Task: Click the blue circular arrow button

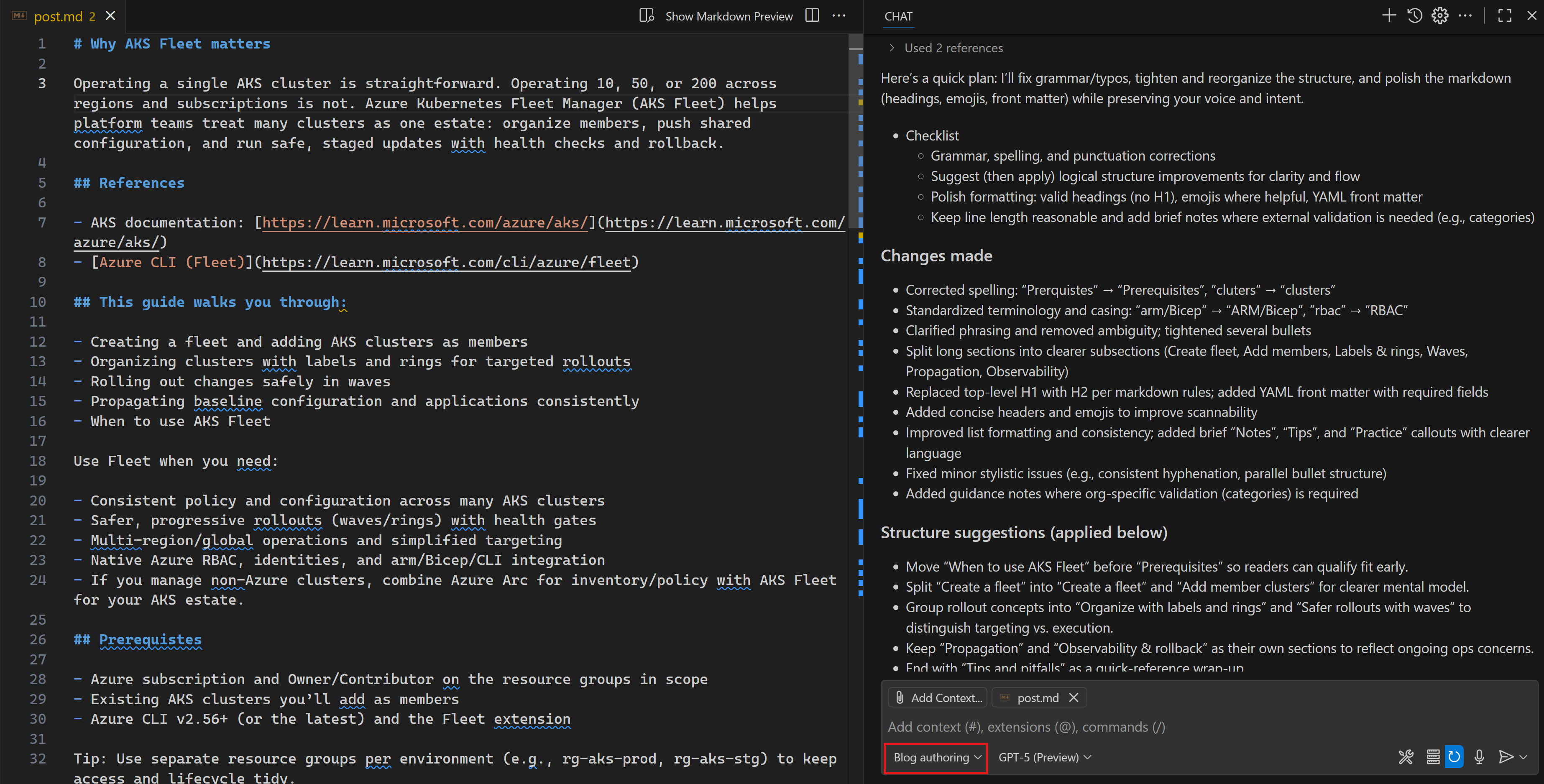Action: pyautogui.click(x=1454, y=757)
